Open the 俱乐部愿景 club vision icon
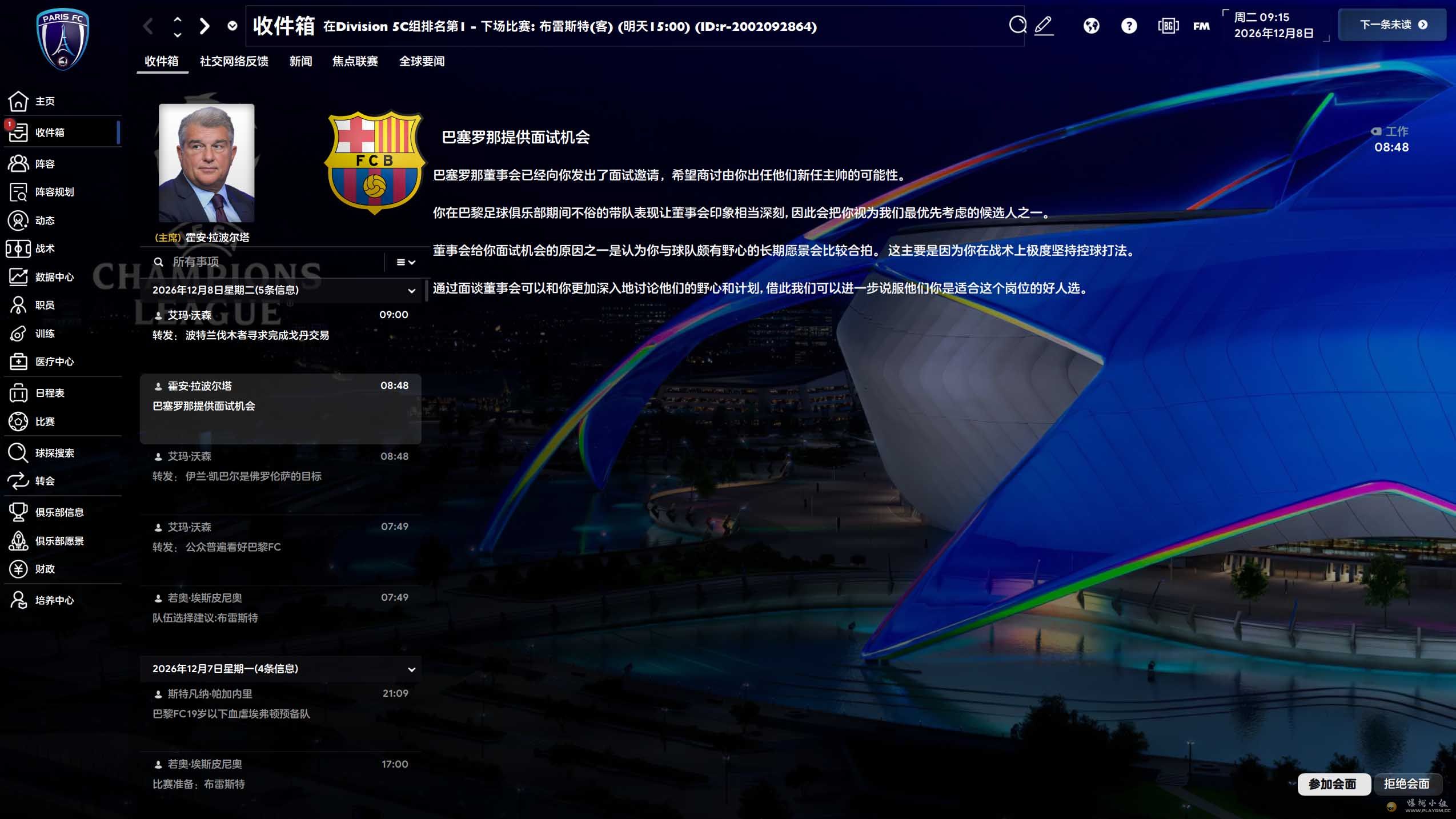Viewport: 1456px width, 819px height. [18, 541]
